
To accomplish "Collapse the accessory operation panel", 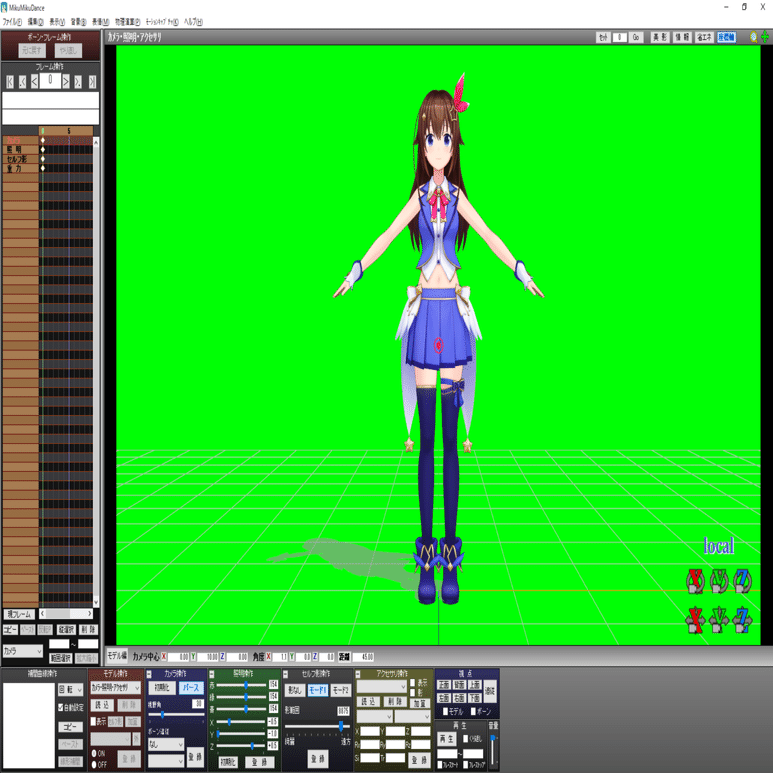I will (x=358, y=674).
